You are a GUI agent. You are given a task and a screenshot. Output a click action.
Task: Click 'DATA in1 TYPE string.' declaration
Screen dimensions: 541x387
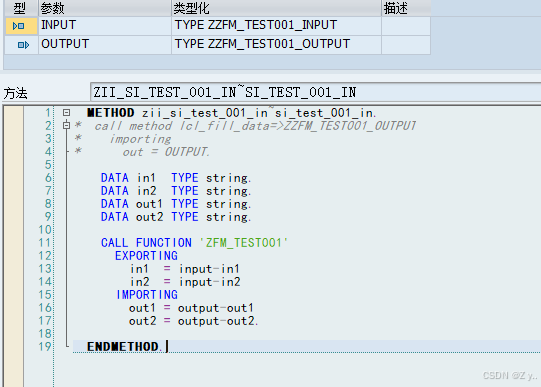pyautogui.click(x=176, y=178)
